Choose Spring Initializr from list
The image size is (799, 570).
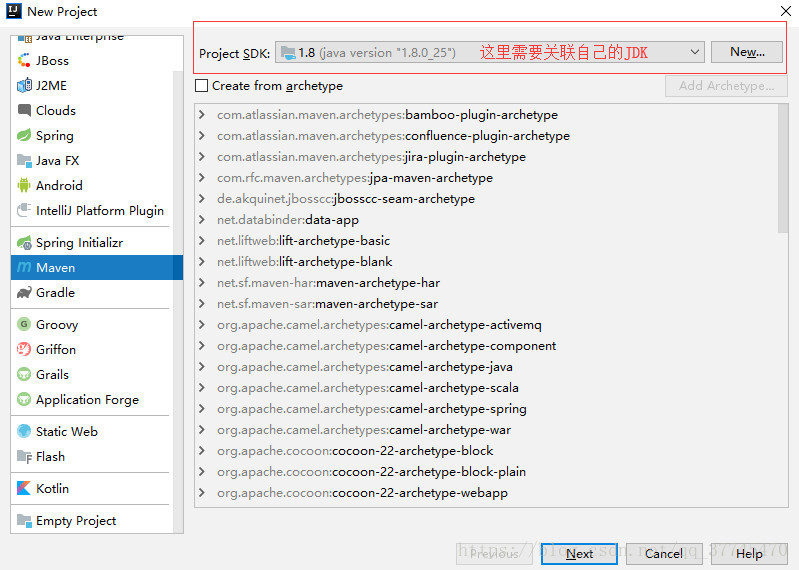[x=92, y=242]
